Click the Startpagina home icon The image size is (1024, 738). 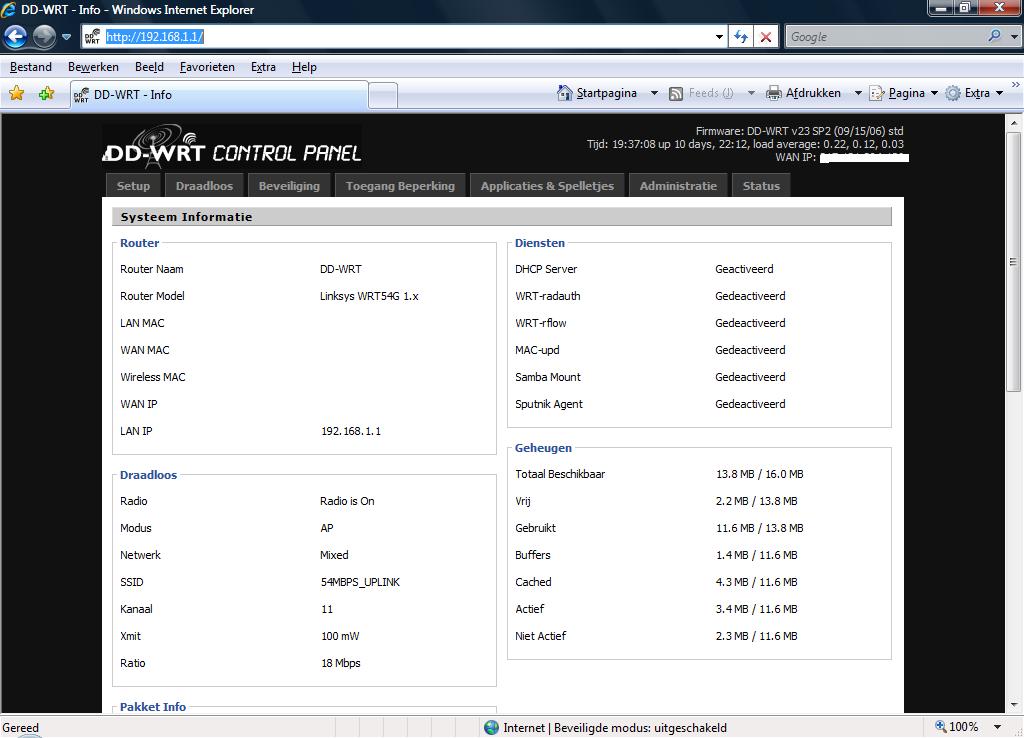pos(564,93)
